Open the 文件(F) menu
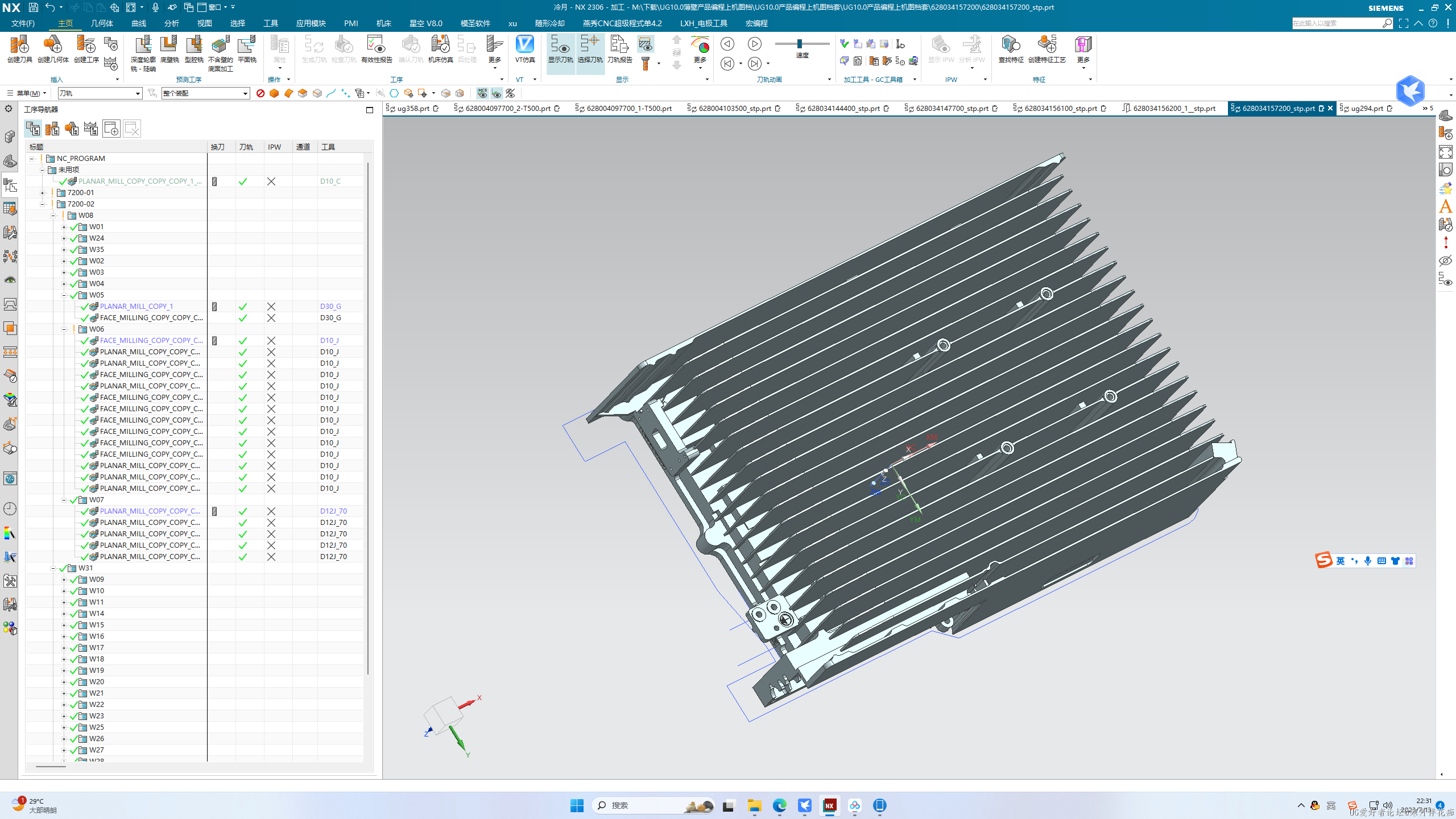1456x819 pixels. 23,23
